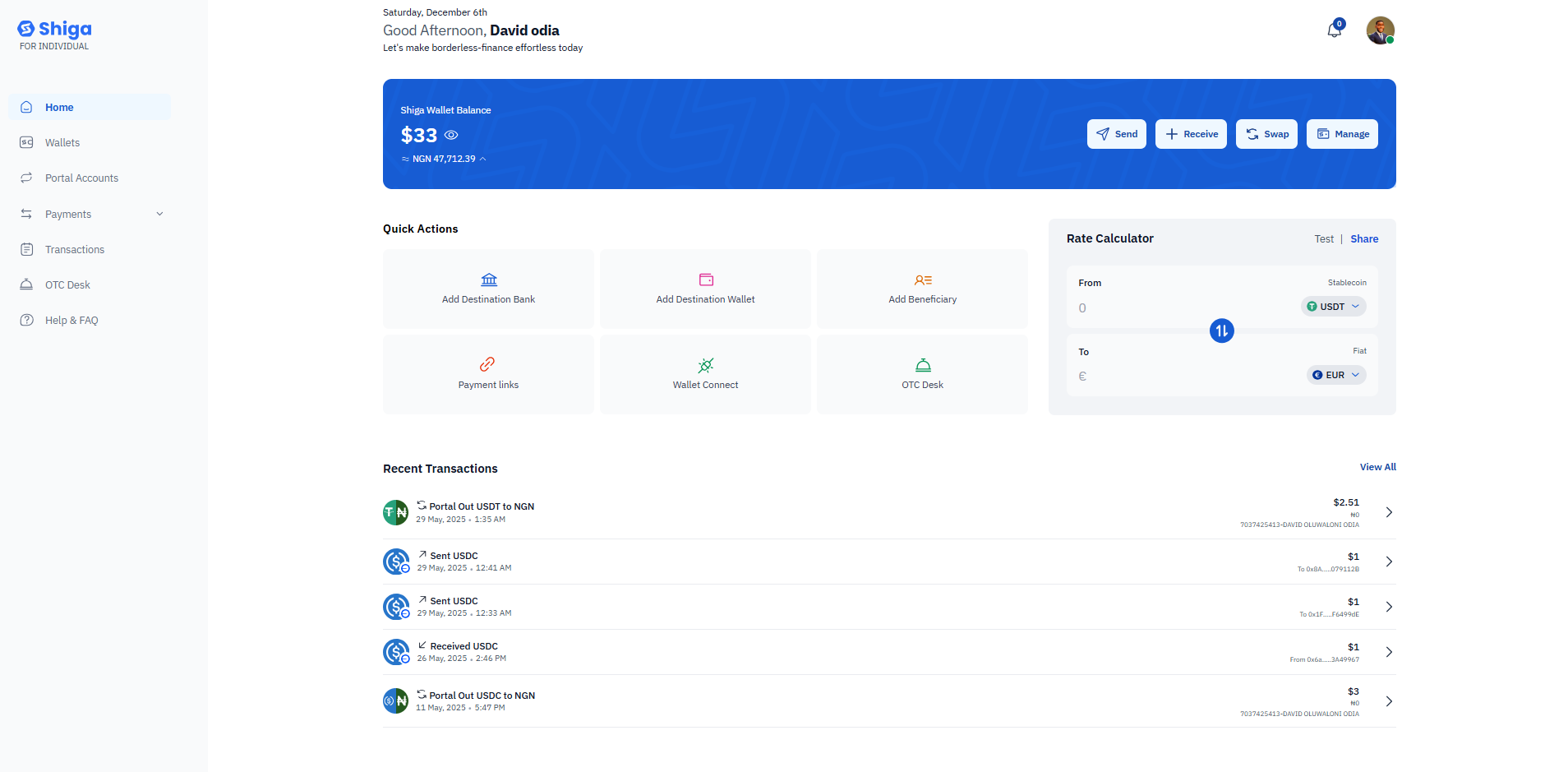Open the 12:33 AM Sent USDC chevron
1568x772 pixels.
pyautogui.click(x=1389, y=607)
